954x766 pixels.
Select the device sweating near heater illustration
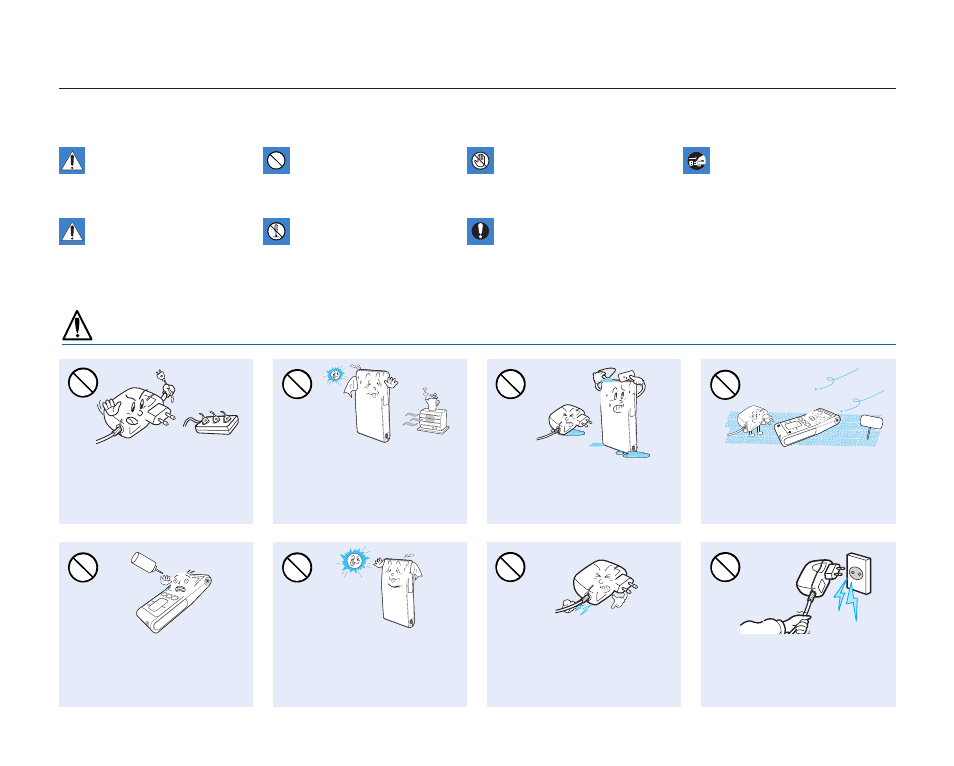pos(388,403)
